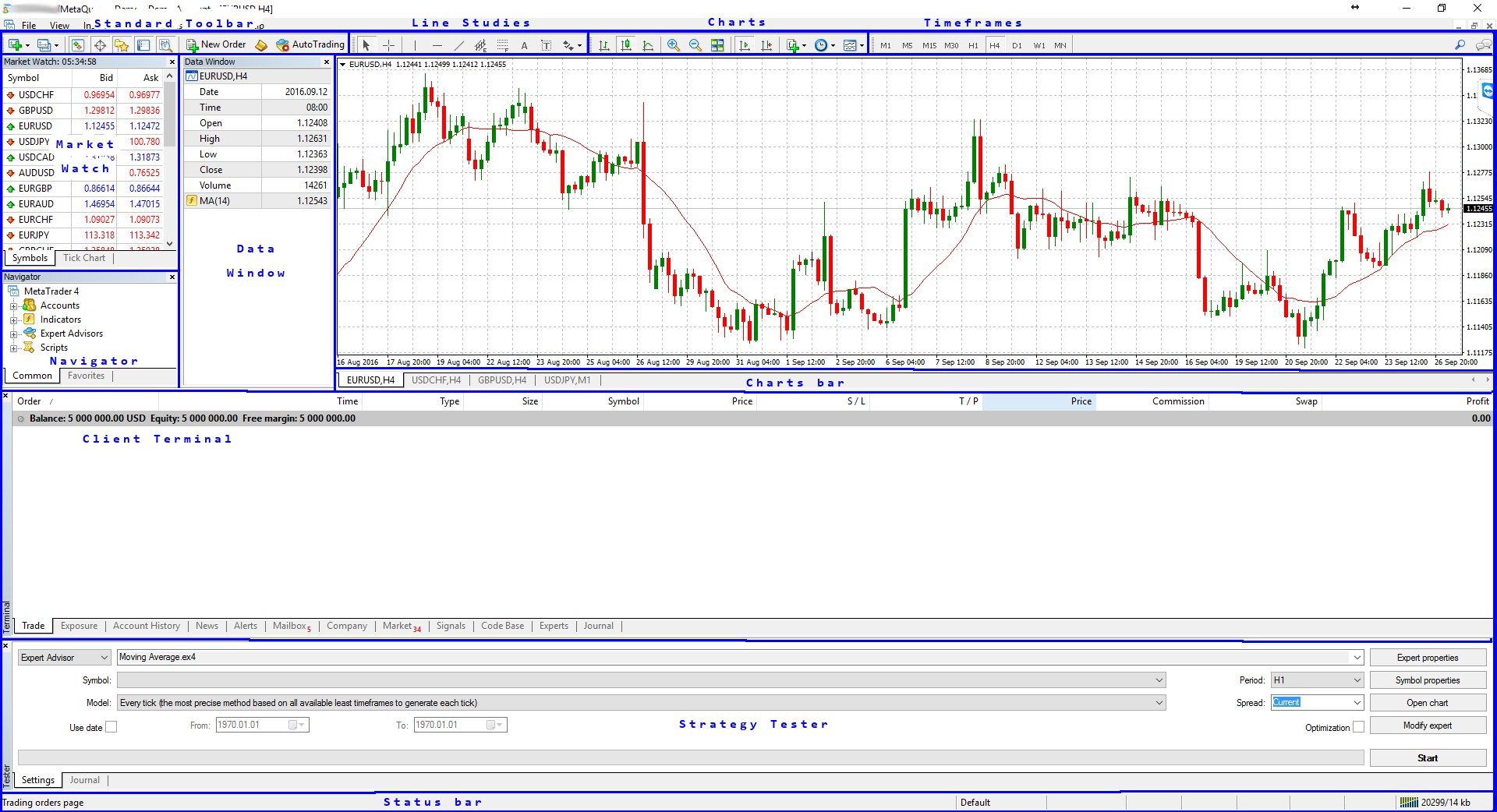Toggle Chart Shift icon
The image size is (1497, 812).
[766, 45]
